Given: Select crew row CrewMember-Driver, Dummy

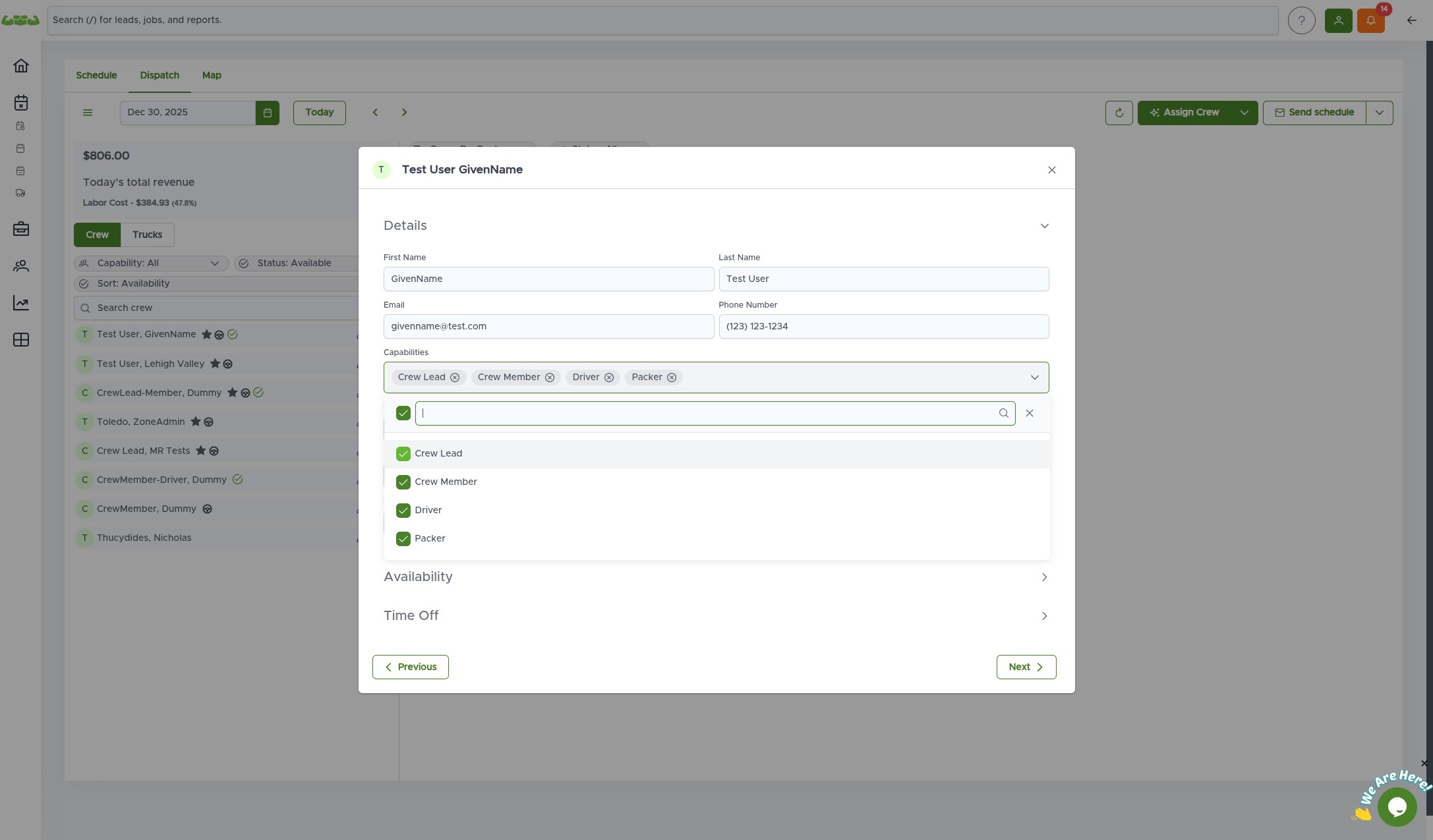Looking at the screenshot, I should point(216,480).
